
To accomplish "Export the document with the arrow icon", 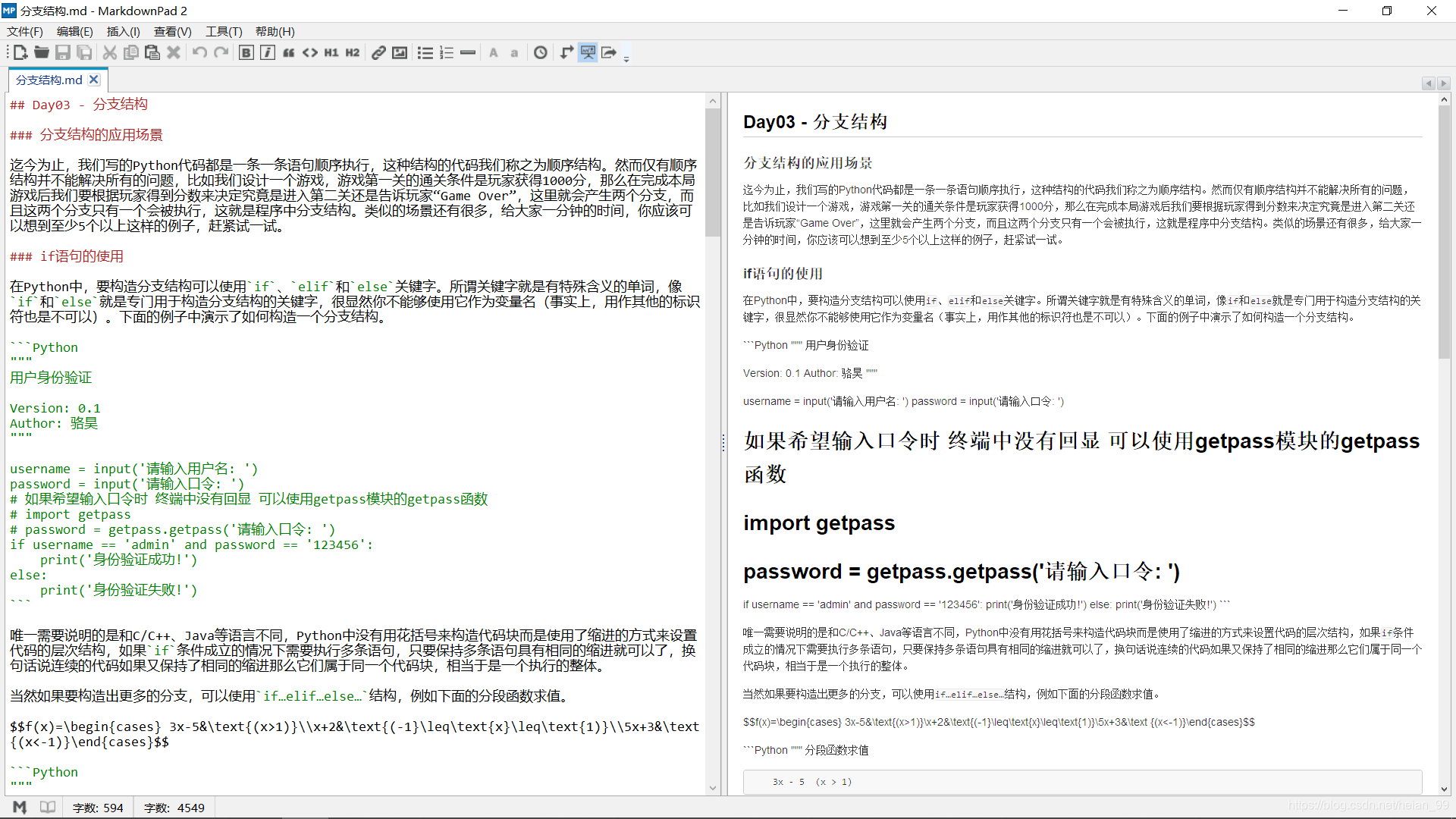I will 609,52.
